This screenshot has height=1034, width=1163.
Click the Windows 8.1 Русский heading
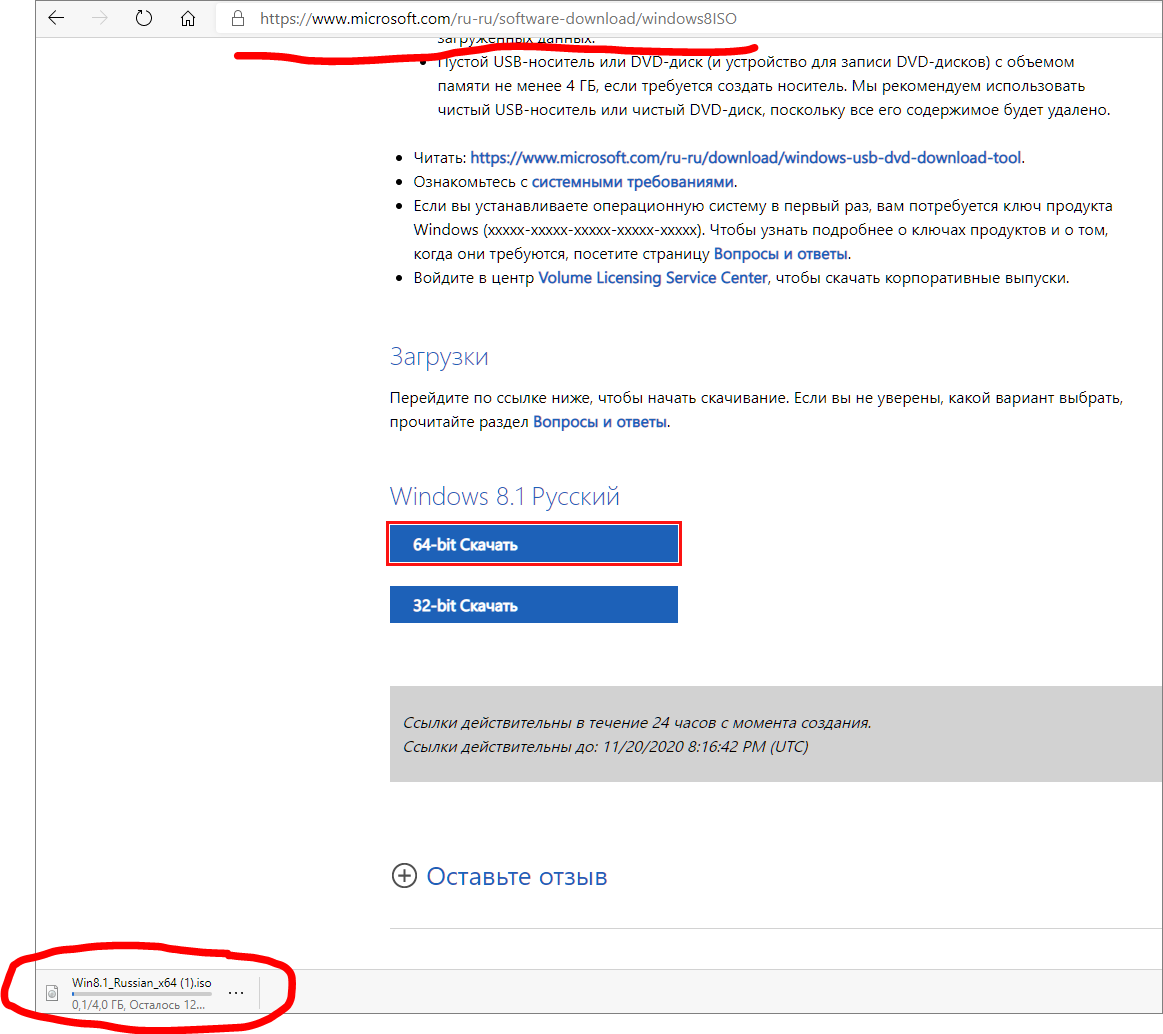coord(504,496)
